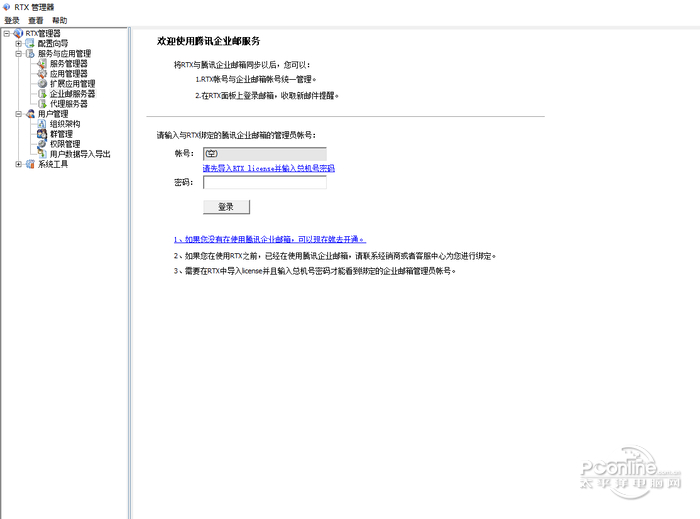The height and width of the screenshot is (519, 700).
Task: Select 权限管理 tree item
Action: 65,144
